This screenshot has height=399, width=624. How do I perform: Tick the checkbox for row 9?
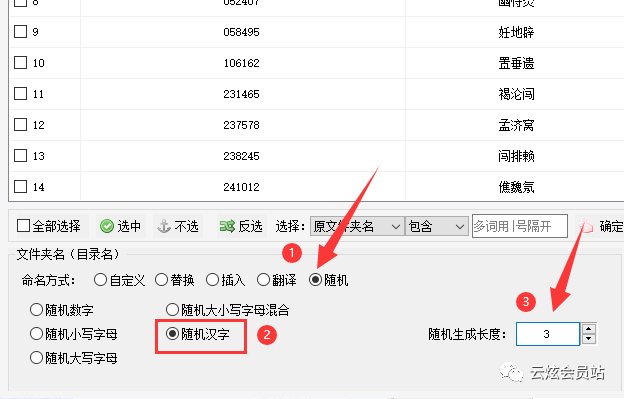pyautogui.click(x=20, y=31)
